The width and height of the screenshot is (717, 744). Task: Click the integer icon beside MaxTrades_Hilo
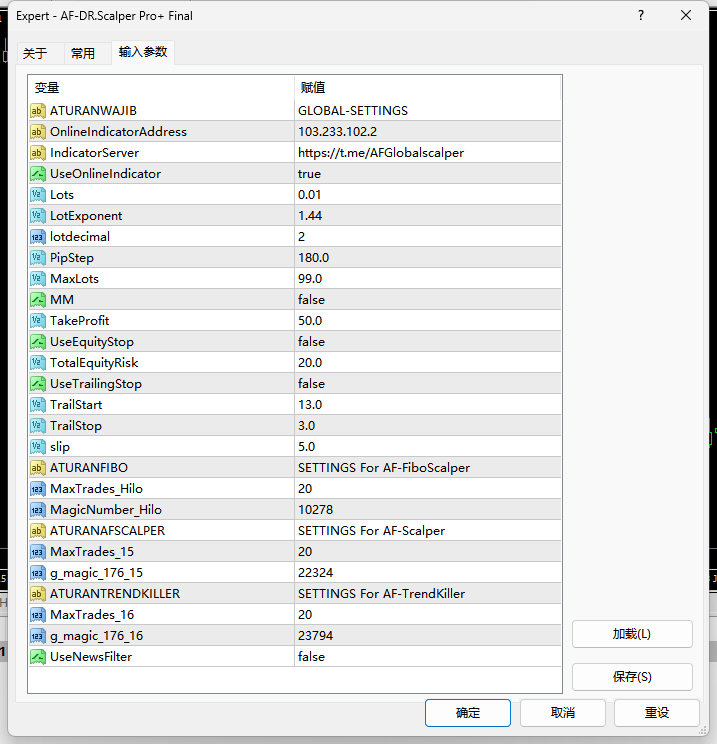38,489
